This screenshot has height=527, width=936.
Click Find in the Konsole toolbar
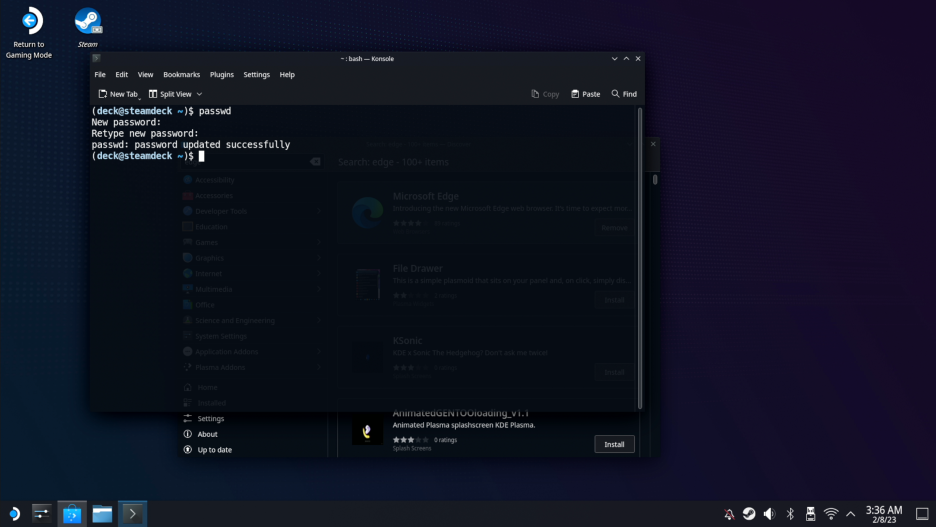click(624, 94)
